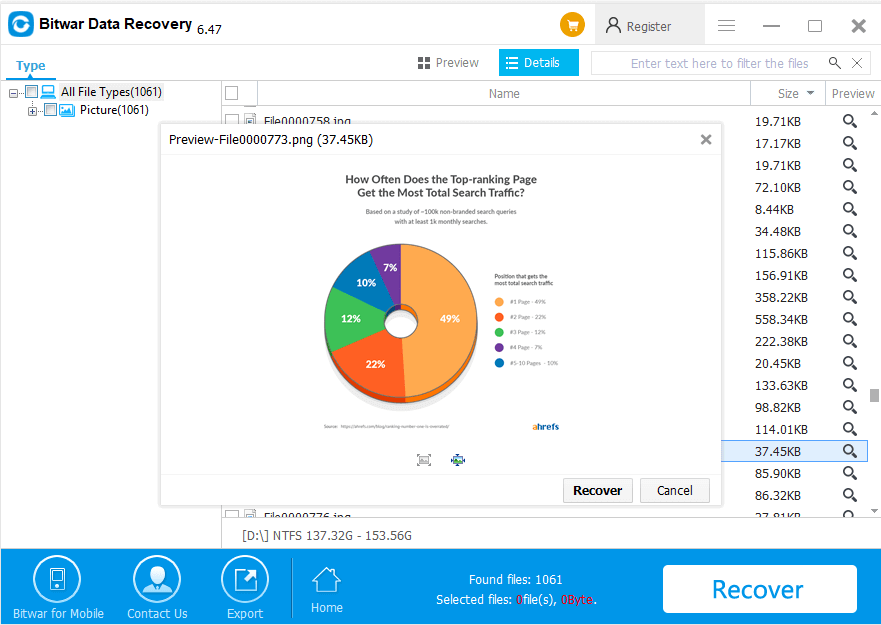This screenshot has height=625, width=881.
Task: Fit the previewed image to window
Action: tap(424, 460)
